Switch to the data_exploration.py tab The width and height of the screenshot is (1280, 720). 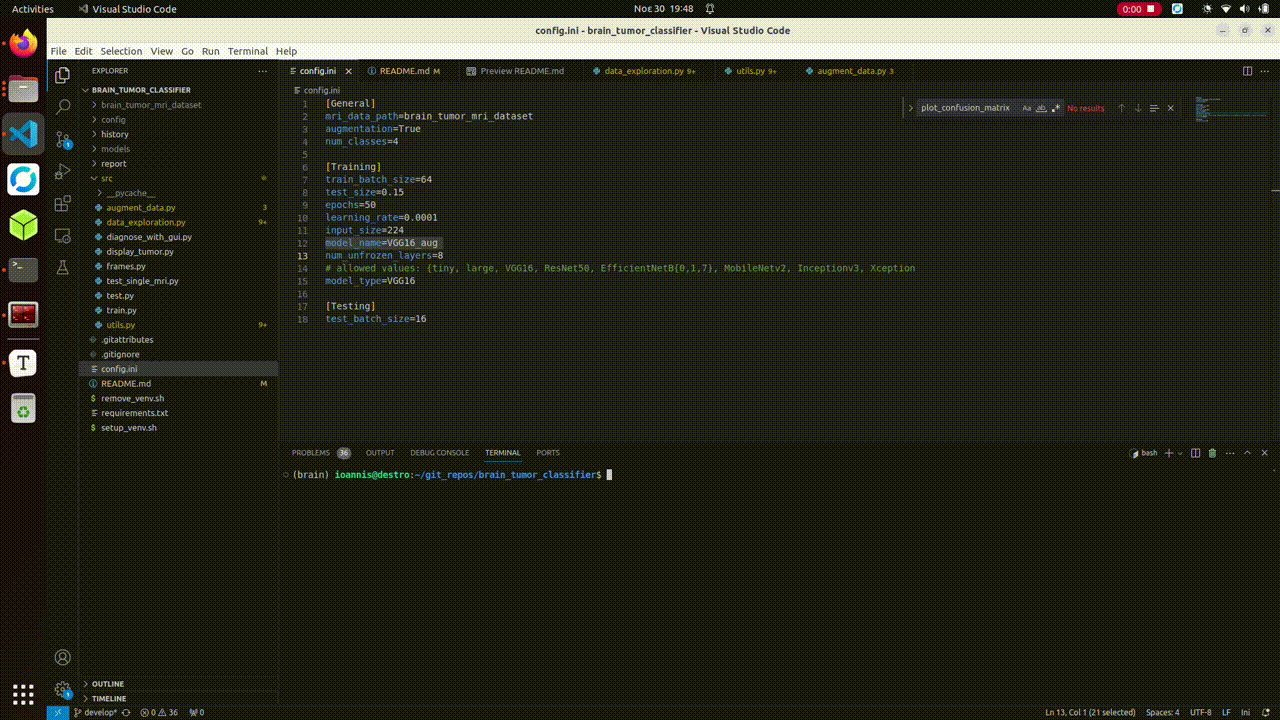coord(643,71)
